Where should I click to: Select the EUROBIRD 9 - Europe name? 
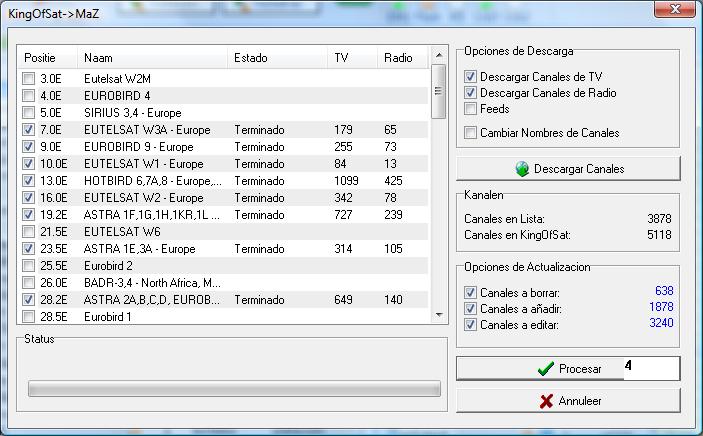pos(139,147)
